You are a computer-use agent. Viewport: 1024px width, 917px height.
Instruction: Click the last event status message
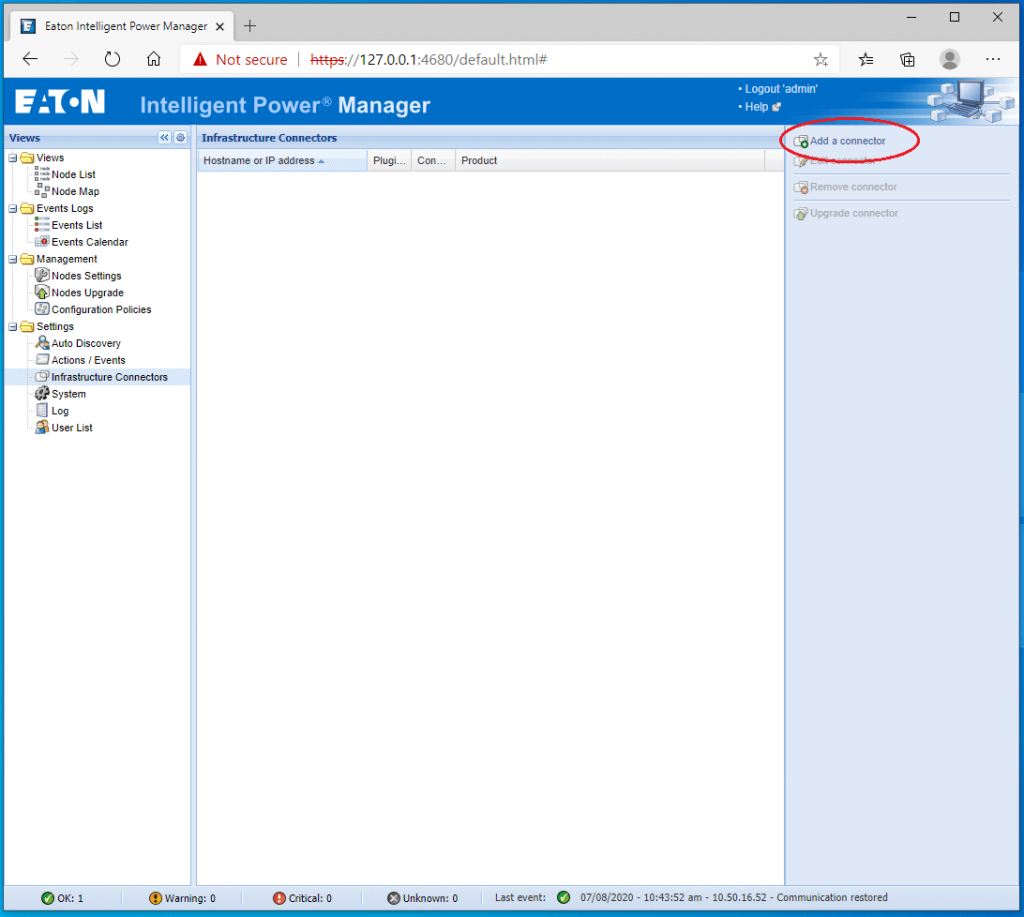click(x=733, y=897)
